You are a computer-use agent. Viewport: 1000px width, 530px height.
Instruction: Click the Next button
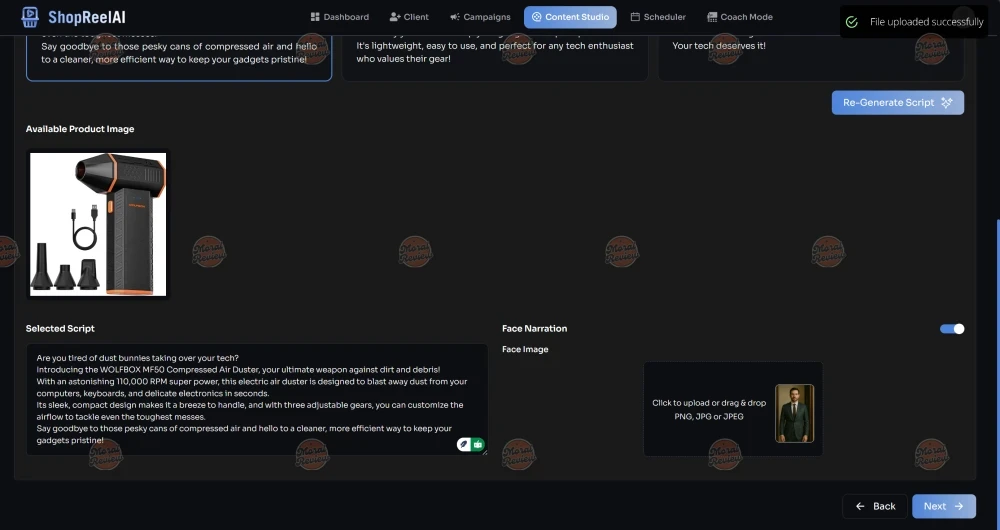(x=943, y=506)
